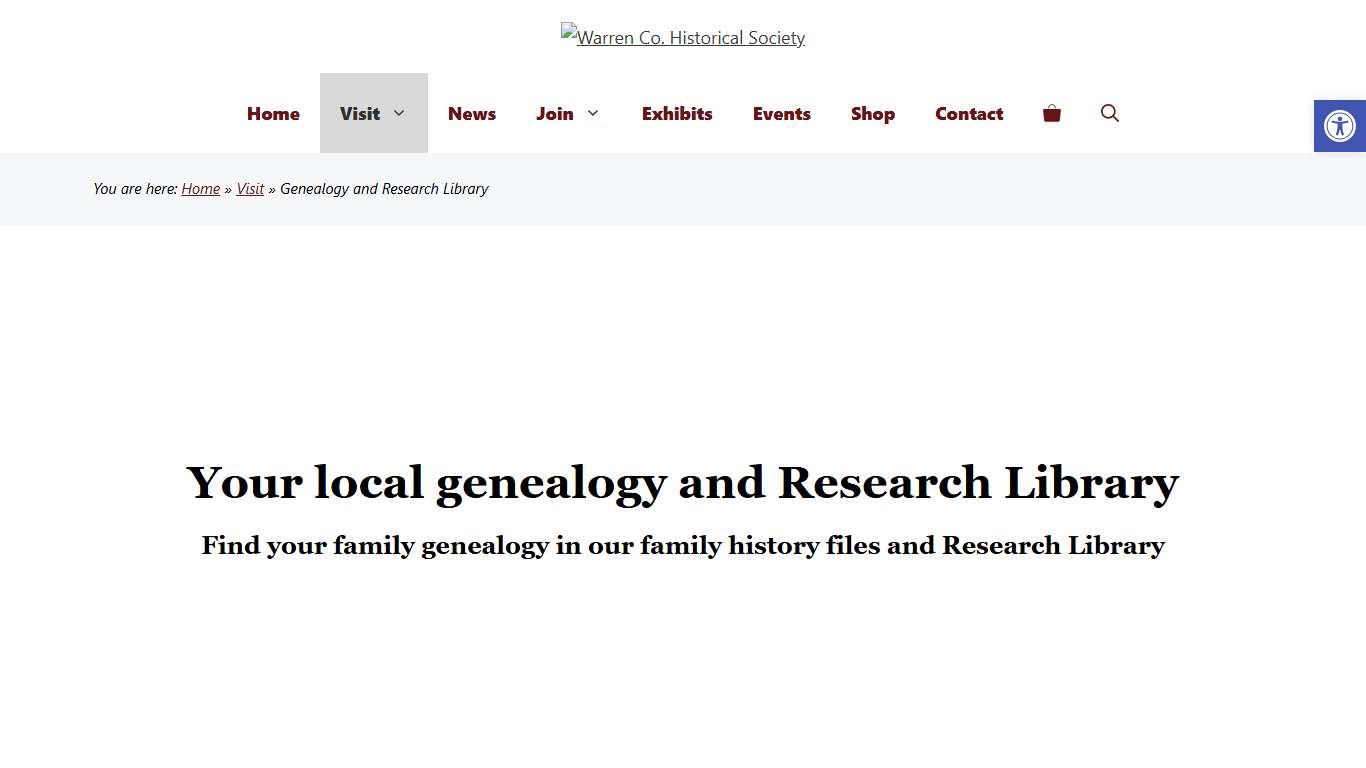Activate the blue accessibility person icon
The image size is (1366, 768).
[x=1339, y=125]
